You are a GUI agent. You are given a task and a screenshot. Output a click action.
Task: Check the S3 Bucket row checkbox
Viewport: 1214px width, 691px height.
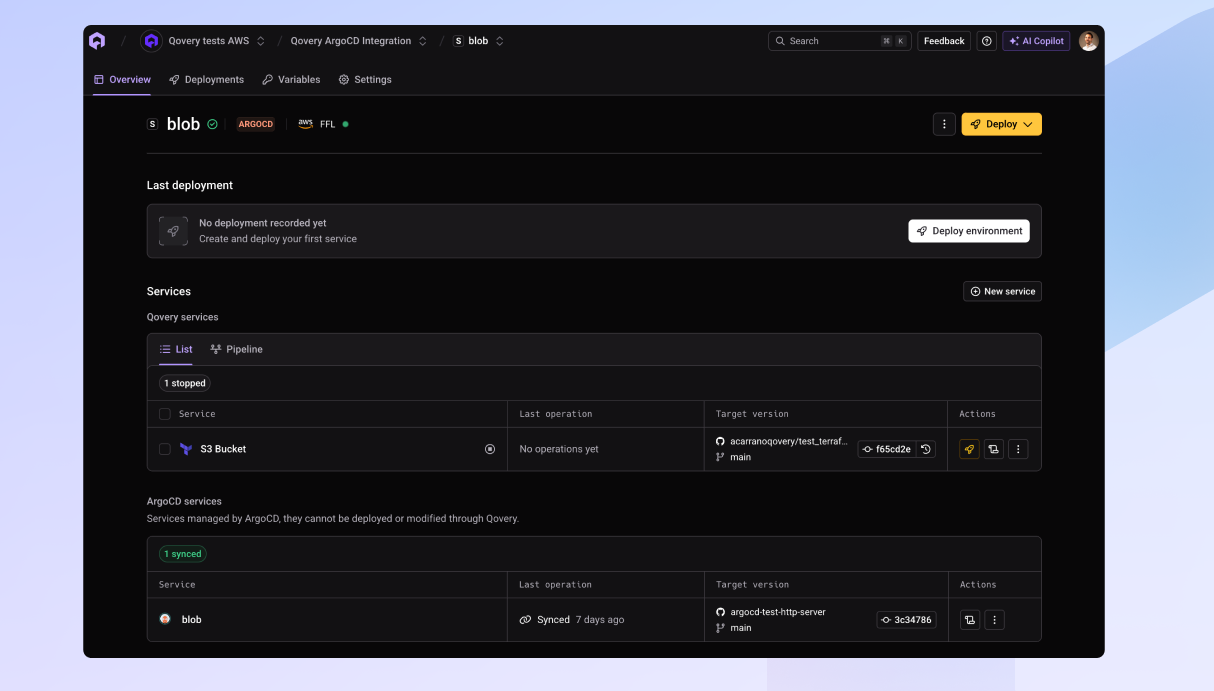click(165, 449)
